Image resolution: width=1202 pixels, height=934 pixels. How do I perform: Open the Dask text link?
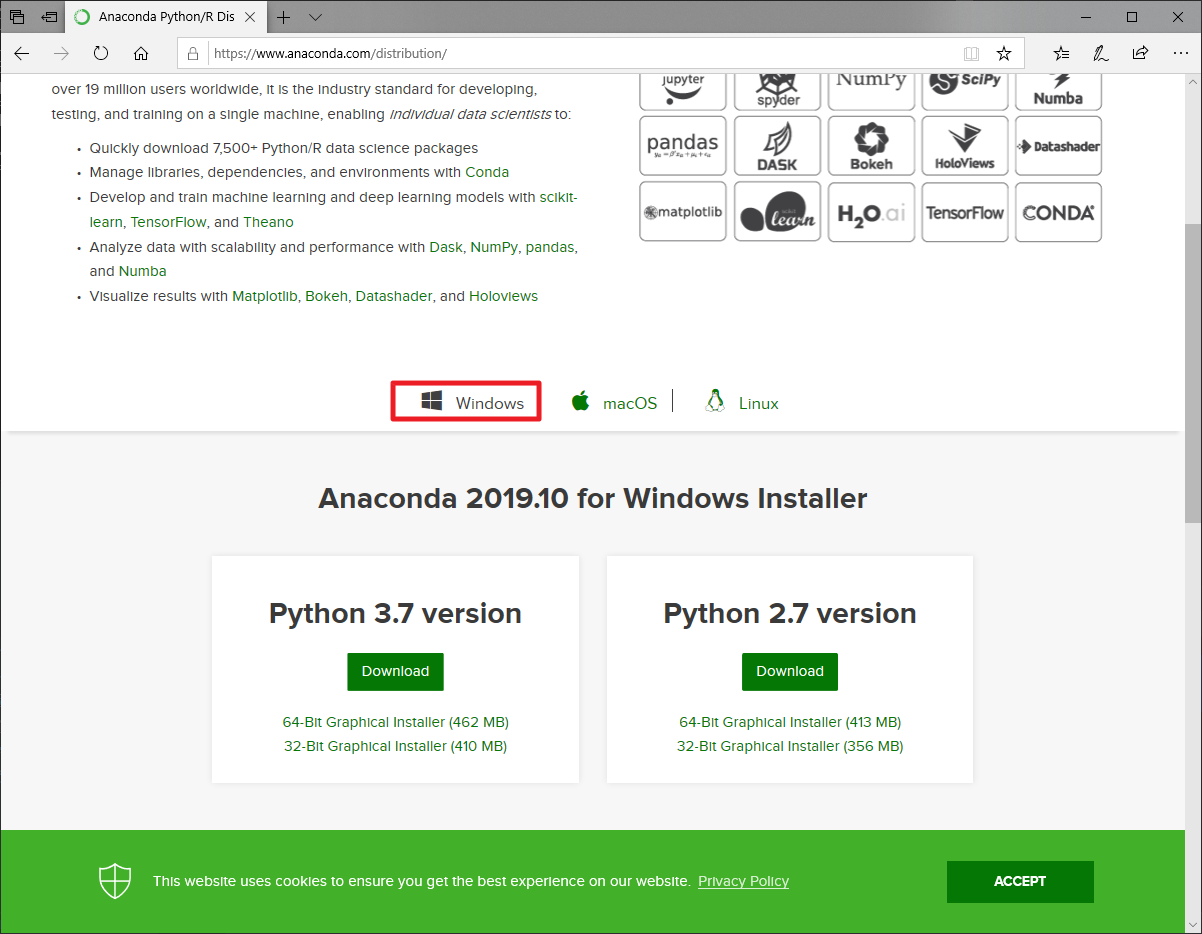[x=446, y=246]
